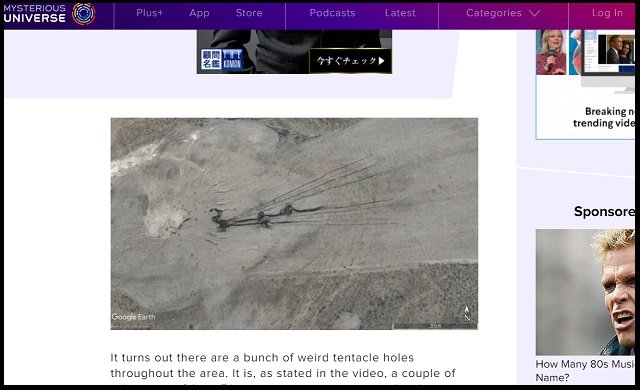Open the Mysterious Universe home text logo
The image size is (640, 390).
(x=35, y=13)
